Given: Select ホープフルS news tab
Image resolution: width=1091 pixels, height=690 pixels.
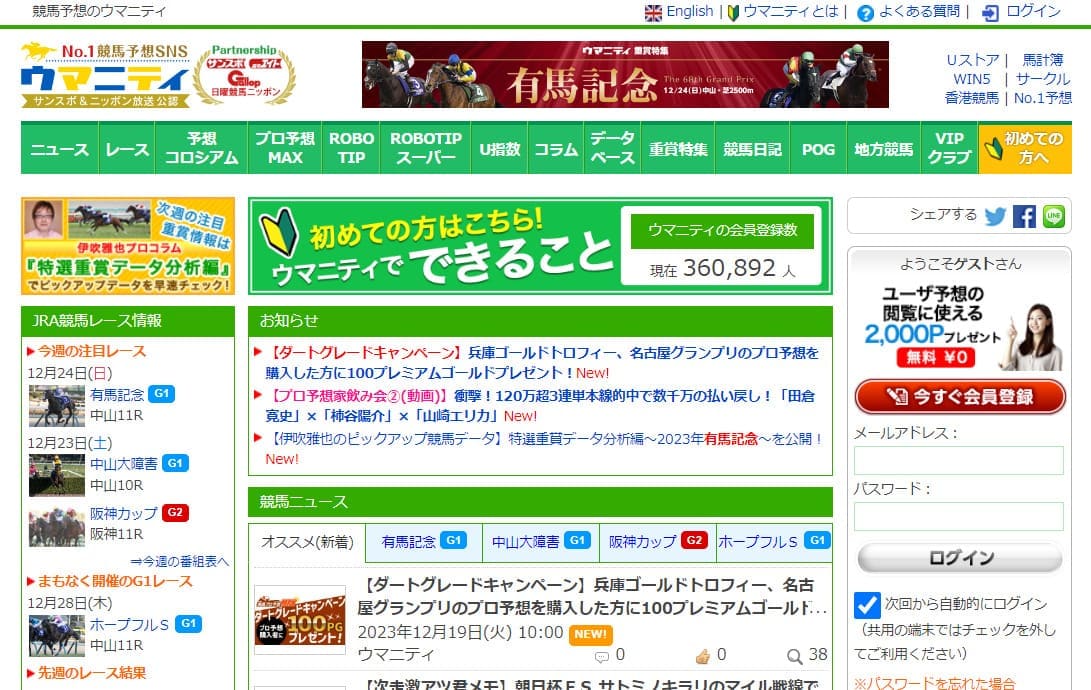Looking at the screenshot, I should 774,543.
